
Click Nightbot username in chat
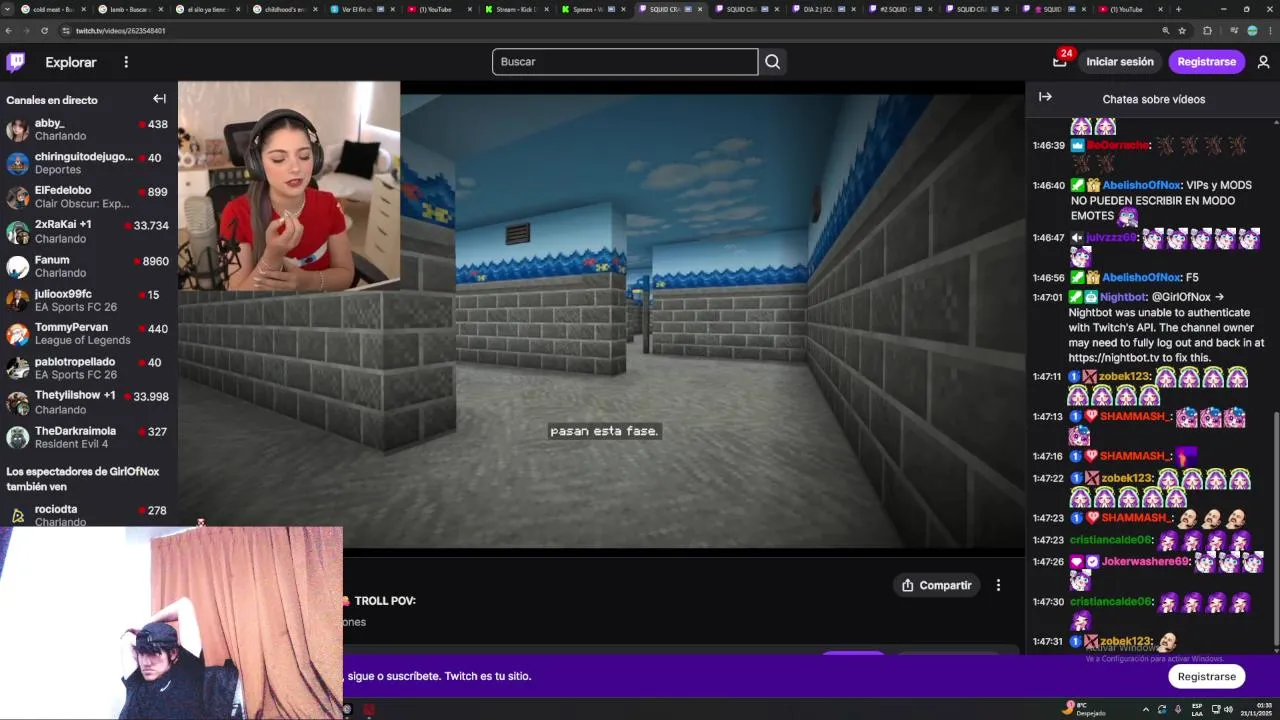pyautogui.click(x=1122, y=297)
